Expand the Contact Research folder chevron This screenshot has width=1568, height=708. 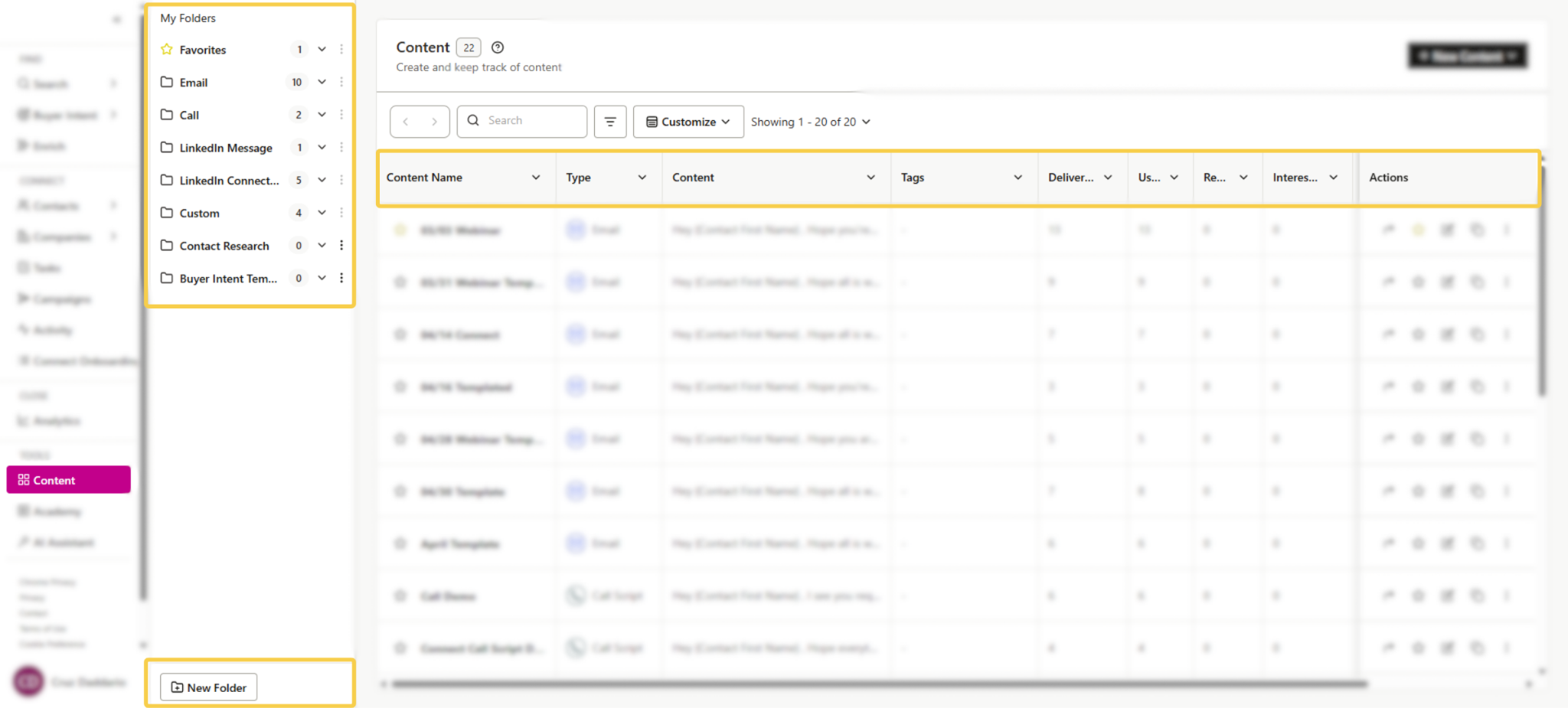pyautogui.click(x=322, y=246)
